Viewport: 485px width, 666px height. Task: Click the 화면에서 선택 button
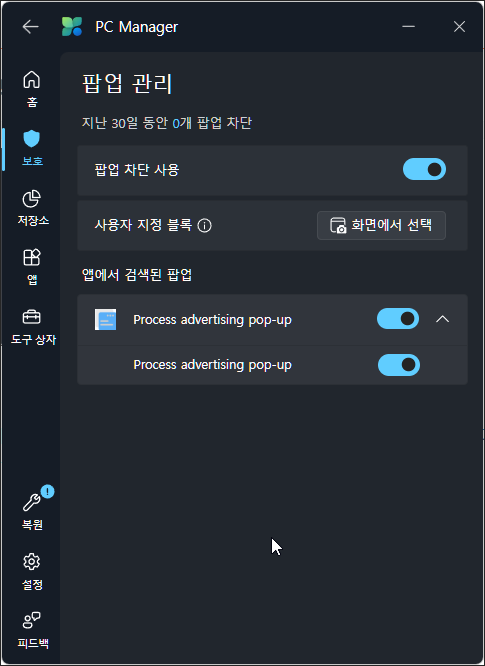coord(381,226)
